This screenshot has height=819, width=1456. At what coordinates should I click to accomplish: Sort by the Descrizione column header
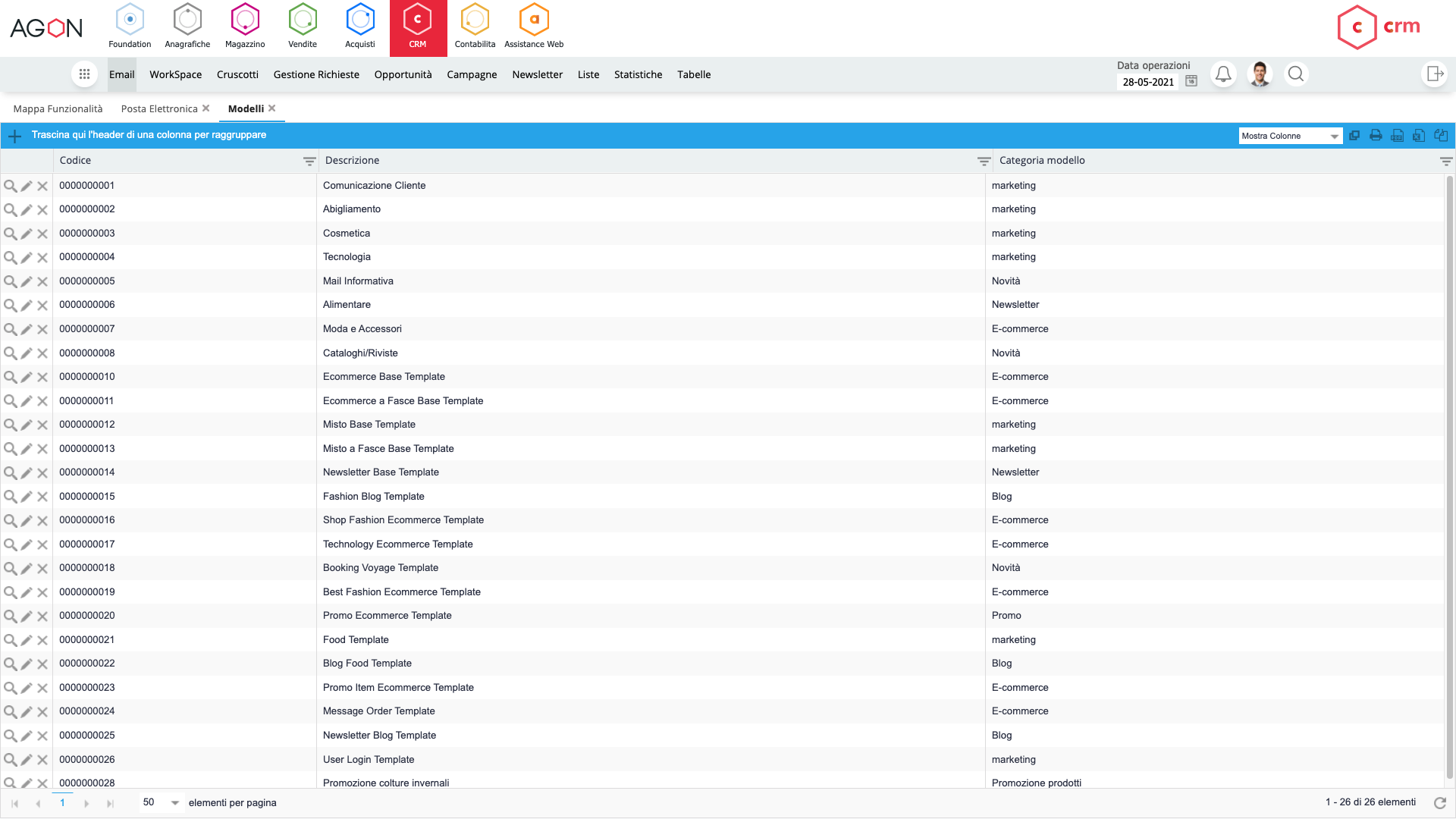click(x=352, y=161)
